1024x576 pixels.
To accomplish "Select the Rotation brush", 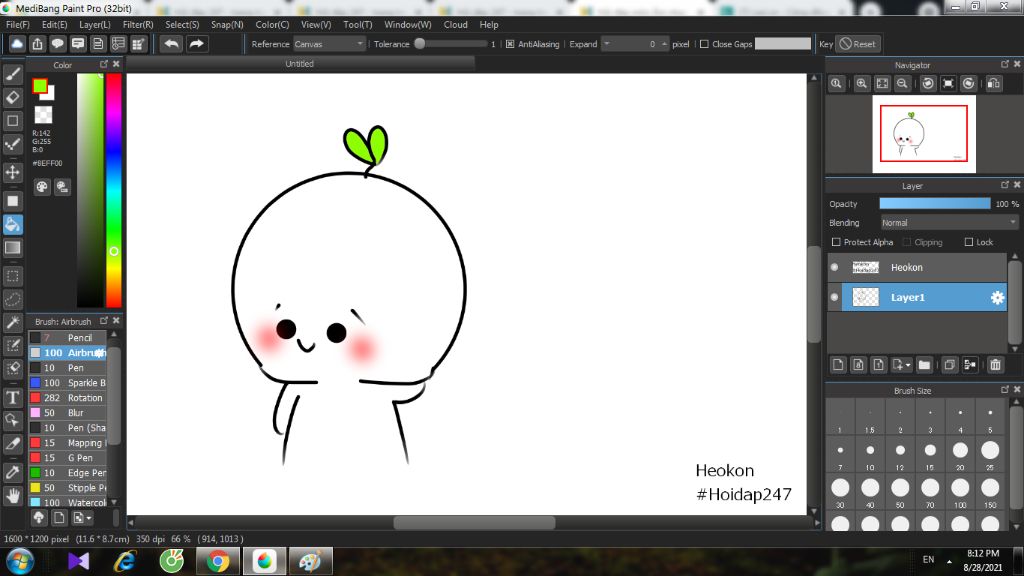I will (x=67, y=398).
